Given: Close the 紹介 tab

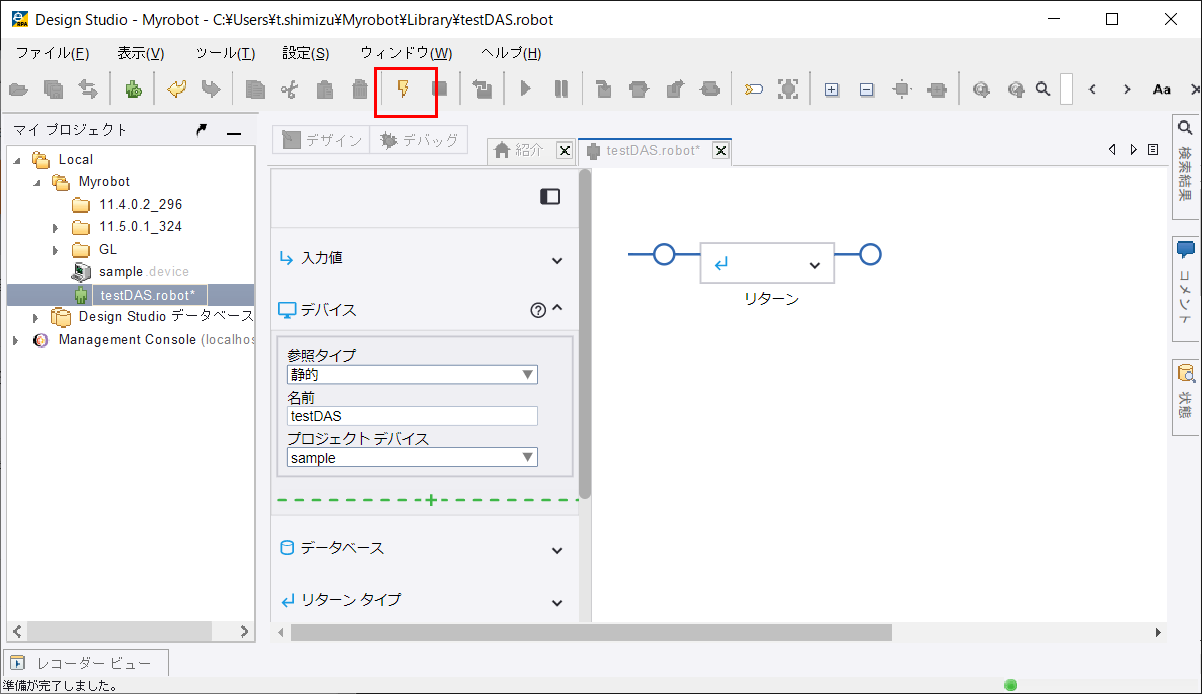Looking at the screenshot, I should pos(564,150).
